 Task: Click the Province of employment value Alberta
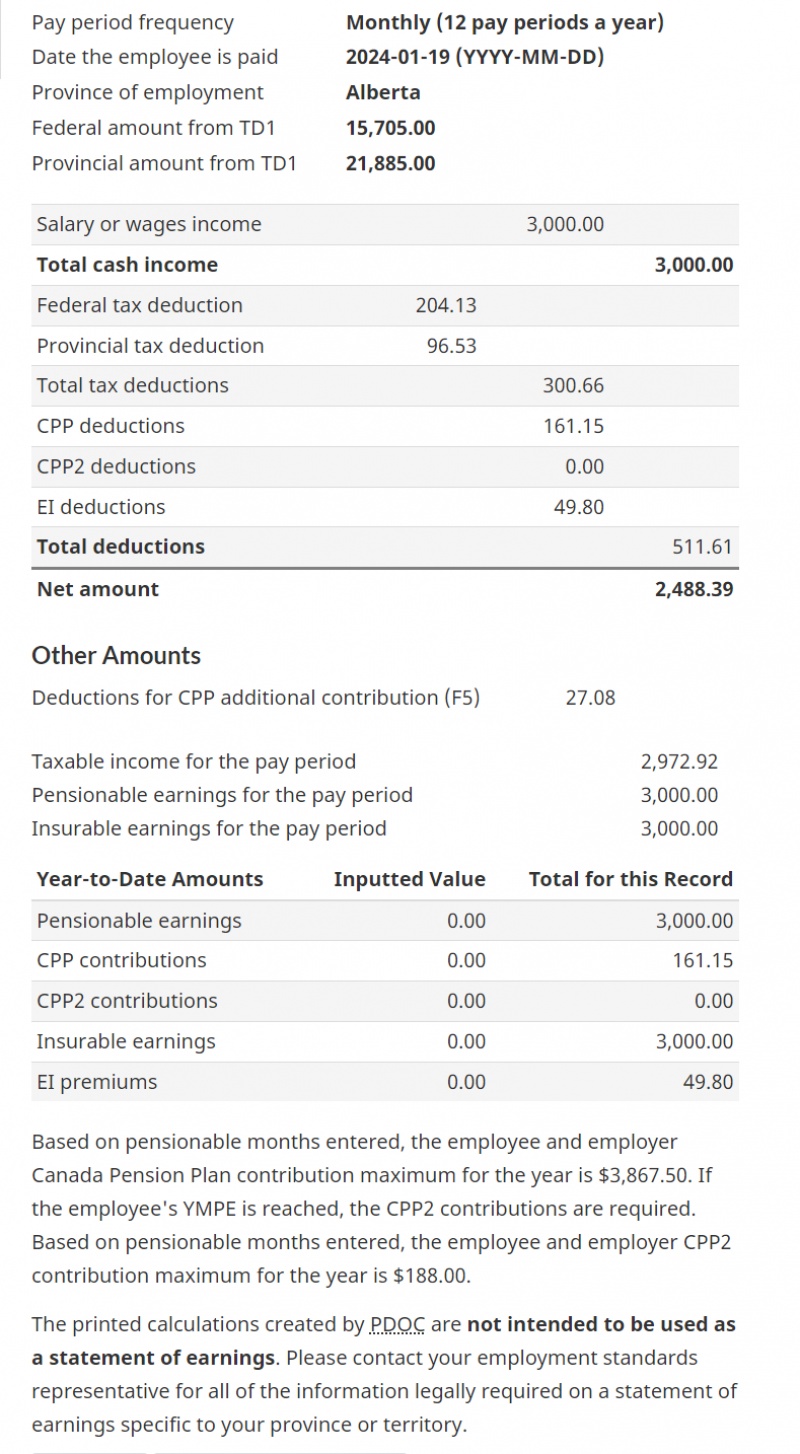coord(383,93)
